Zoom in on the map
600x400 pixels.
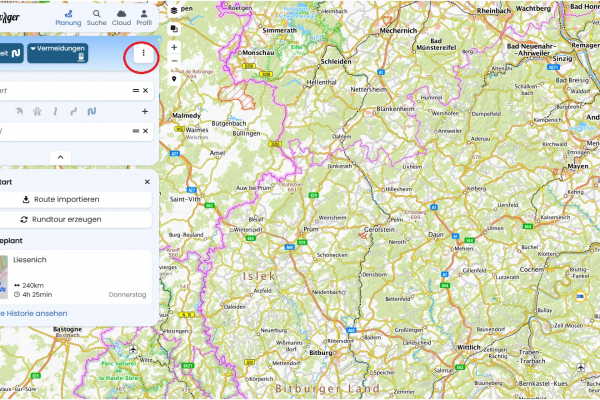(174, 47)
